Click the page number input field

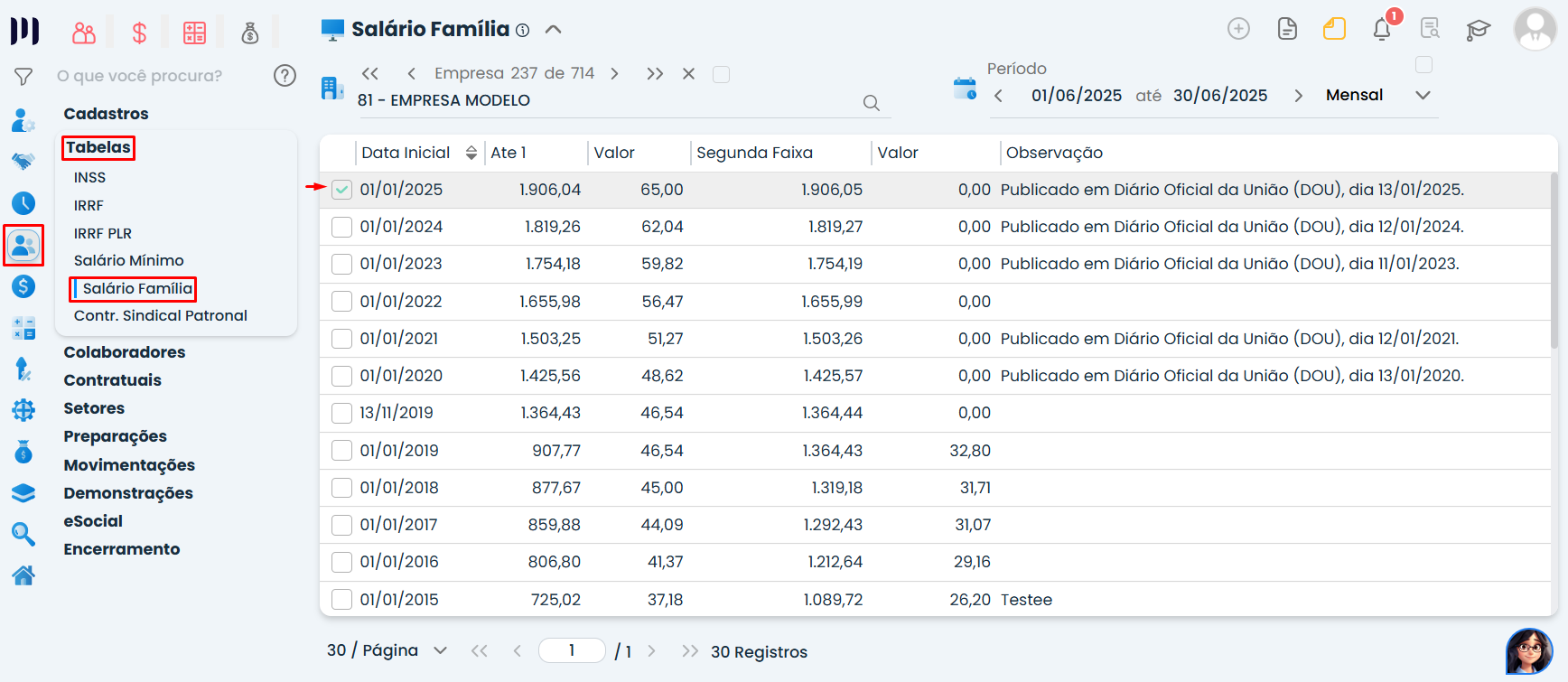click(x=572, y=650)
